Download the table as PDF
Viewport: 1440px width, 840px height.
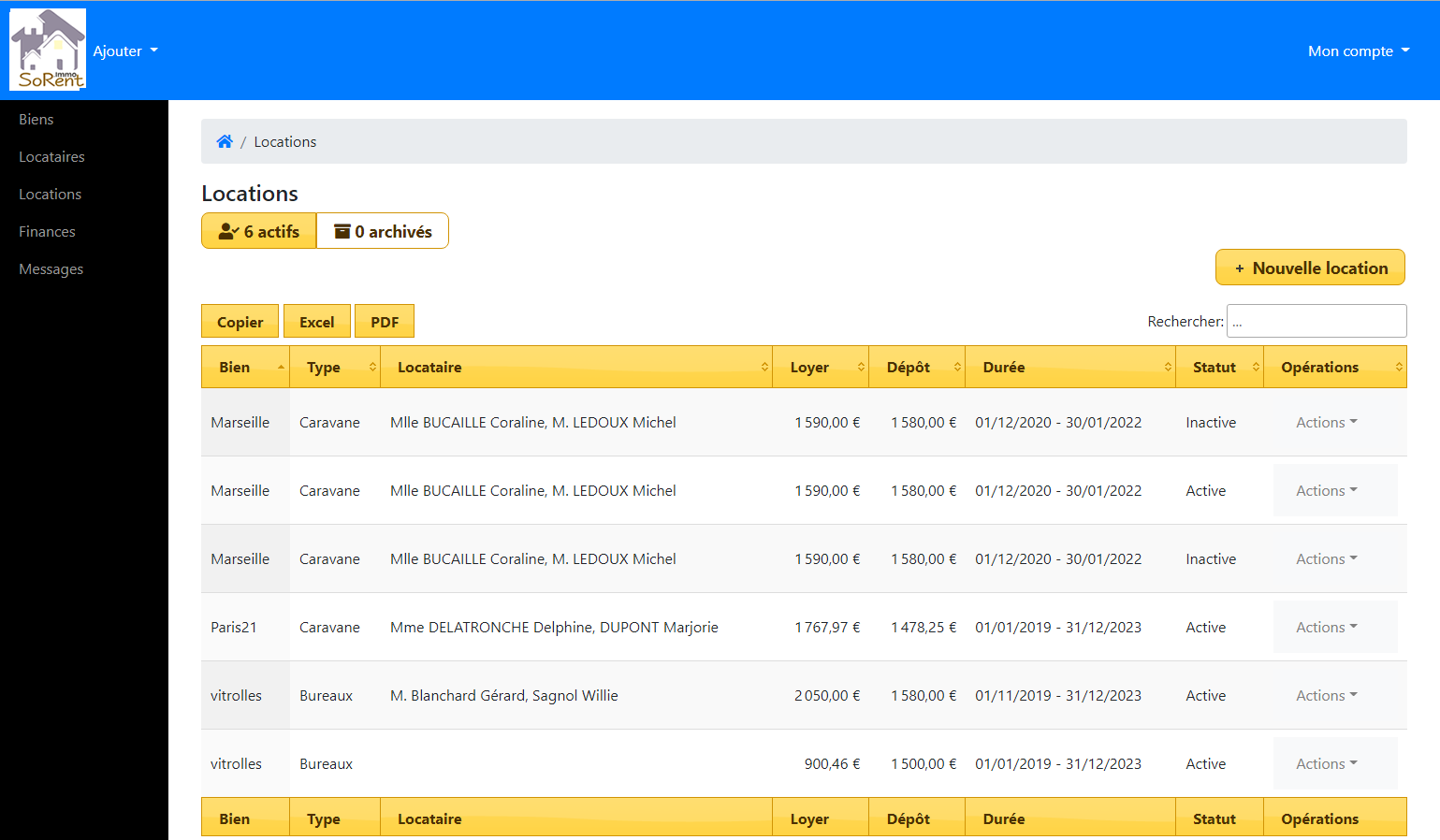(x=384, y=322)
